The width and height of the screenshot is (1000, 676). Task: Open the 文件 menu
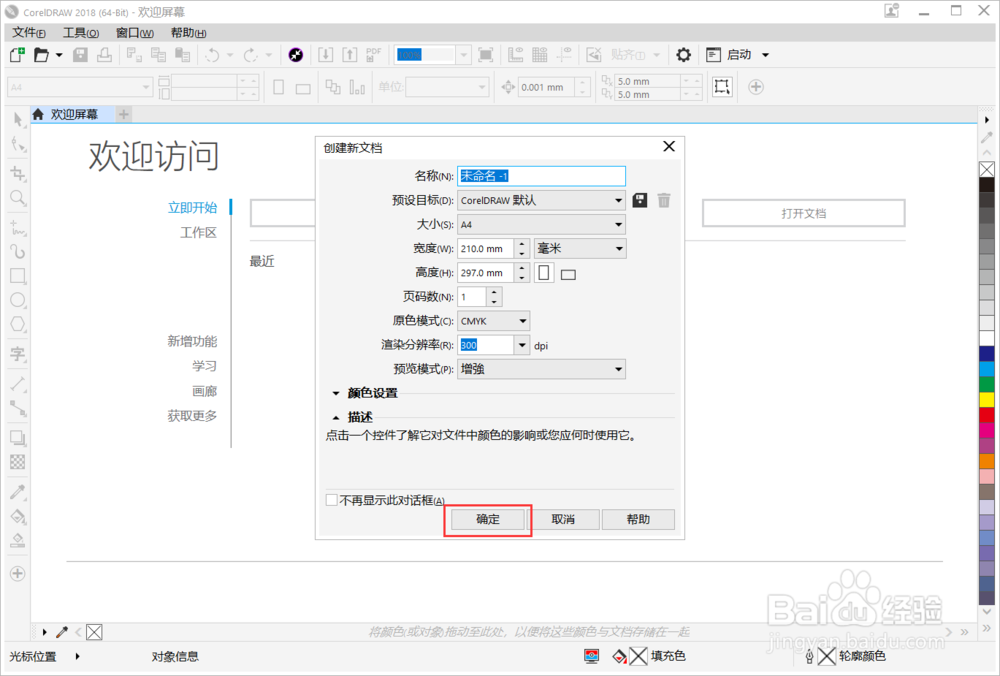pos(29,33)
